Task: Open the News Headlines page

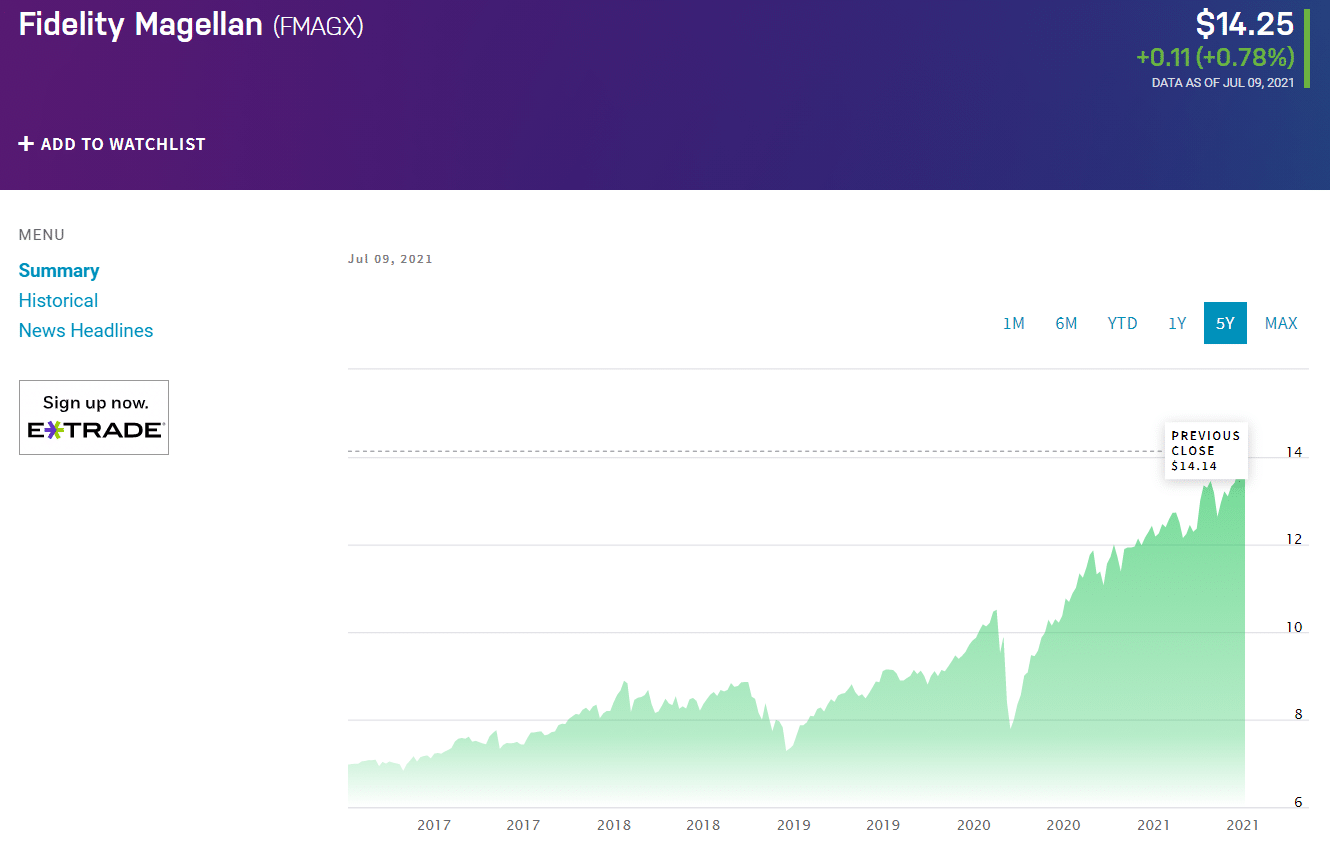Action: click(x=86, y=331)
